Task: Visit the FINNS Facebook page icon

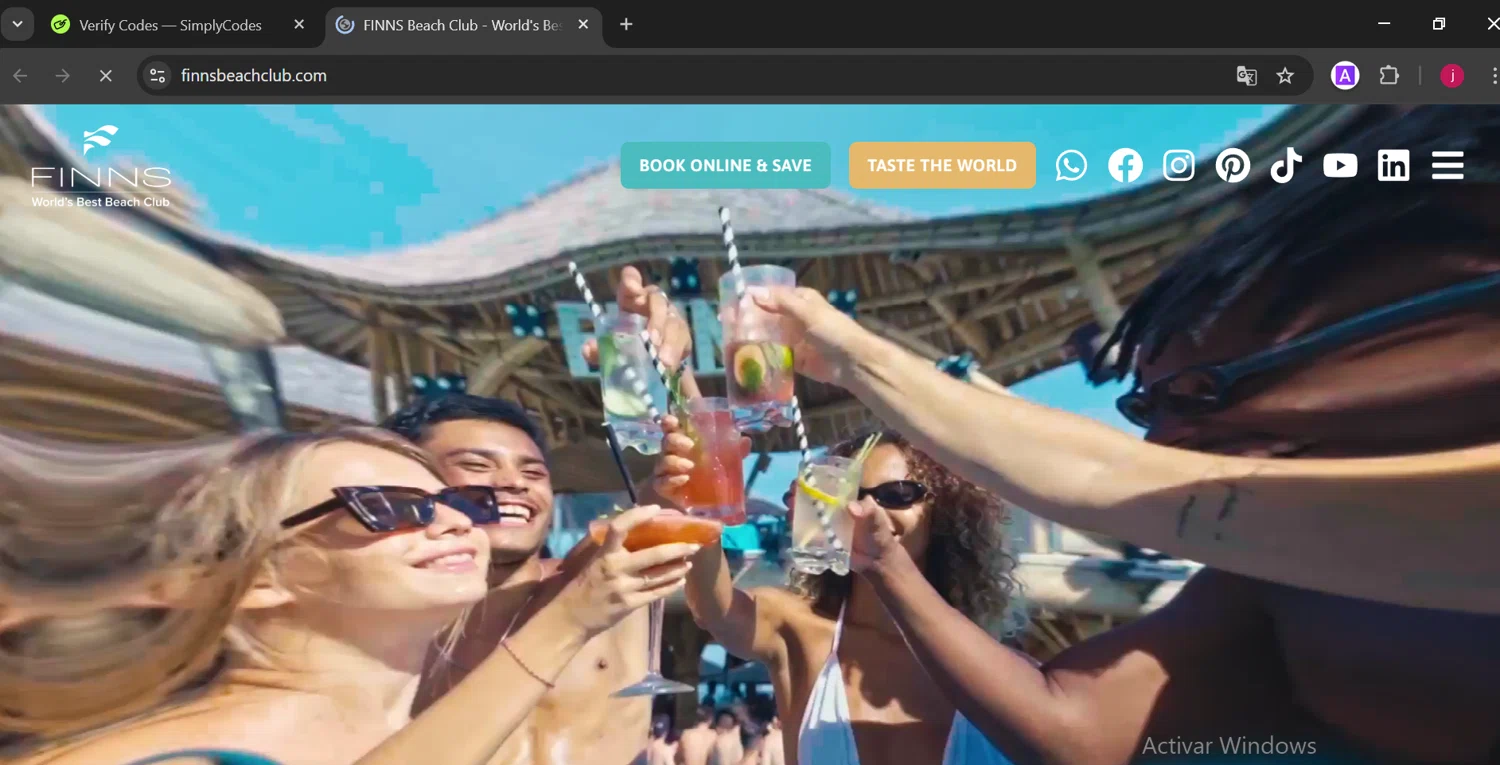Action: [x=1125, y=165]
